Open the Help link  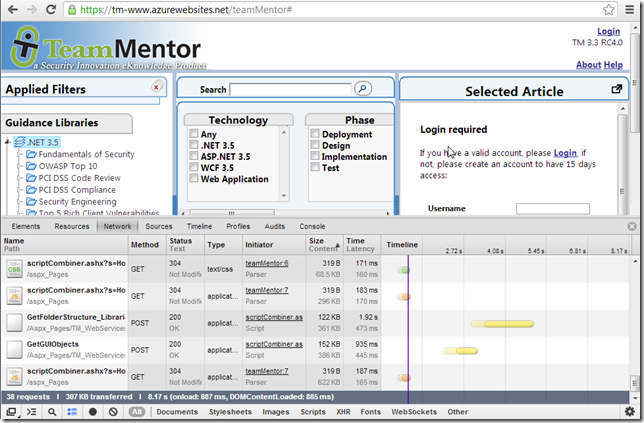coord(613,65)
